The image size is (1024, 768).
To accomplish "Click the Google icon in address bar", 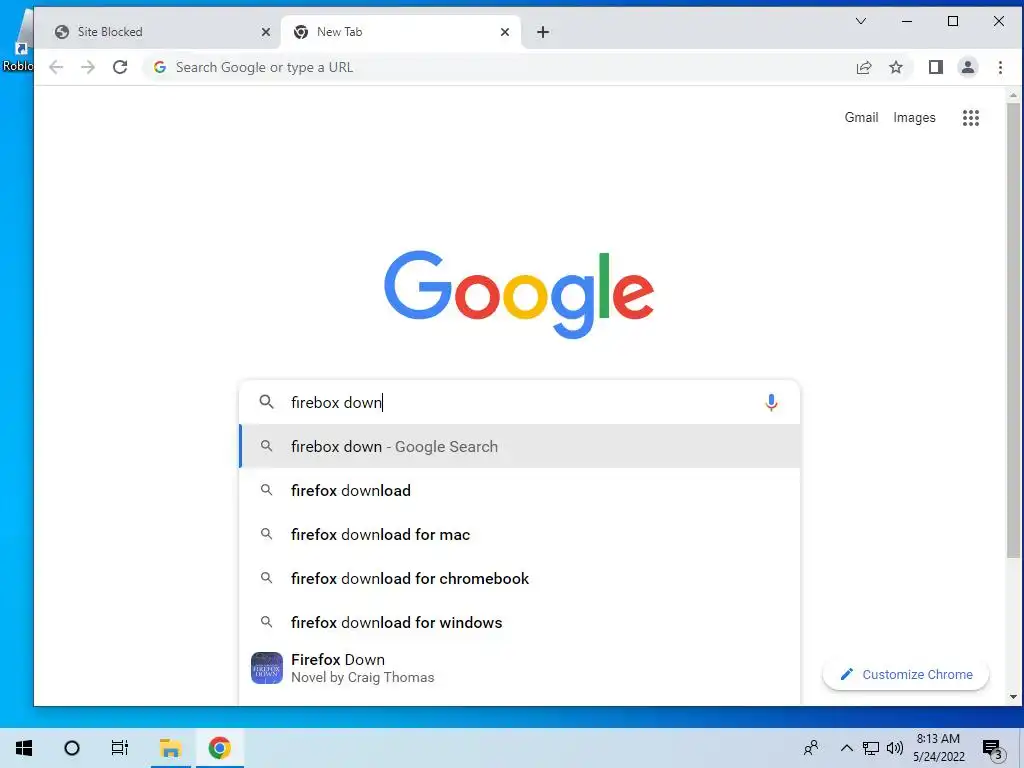I will coord(159,67).
